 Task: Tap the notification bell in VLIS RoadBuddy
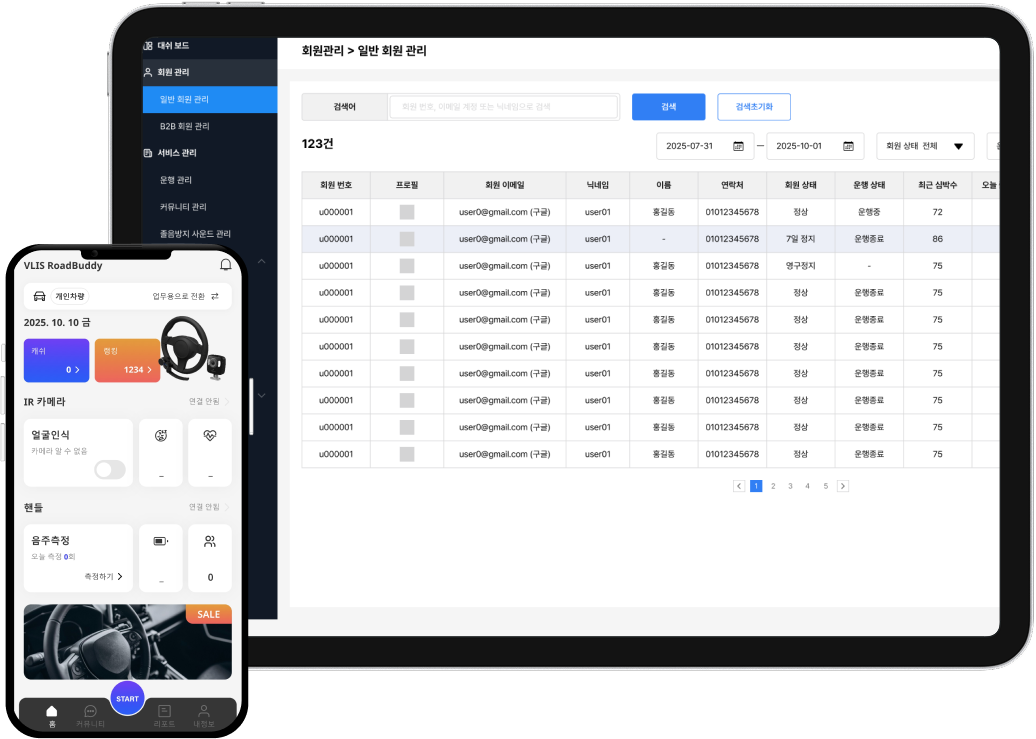(x=225, y=265)
